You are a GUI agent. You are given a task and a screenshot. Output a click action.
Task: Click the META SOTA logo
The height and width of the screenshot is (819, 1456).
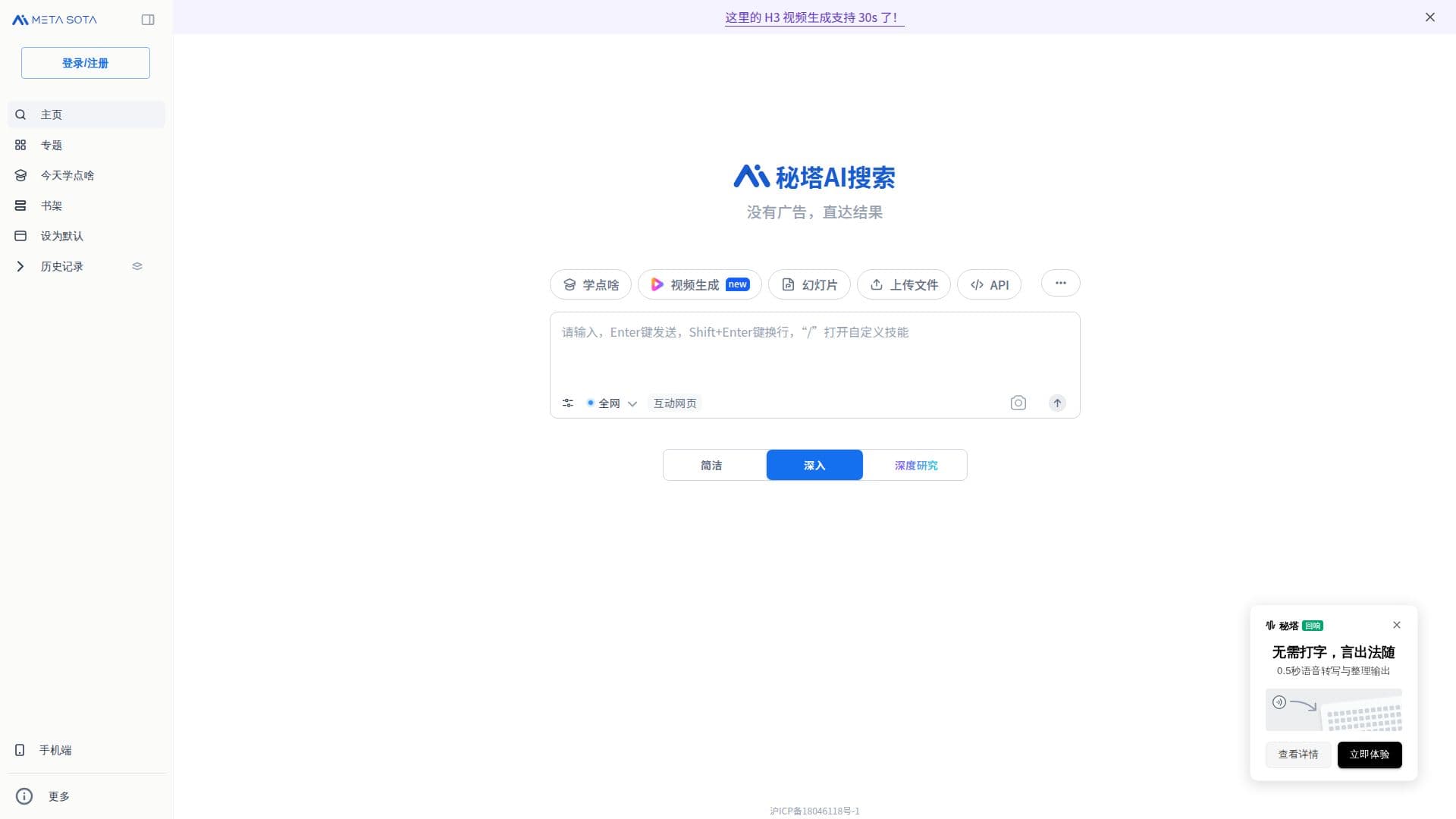click(55, 20)
